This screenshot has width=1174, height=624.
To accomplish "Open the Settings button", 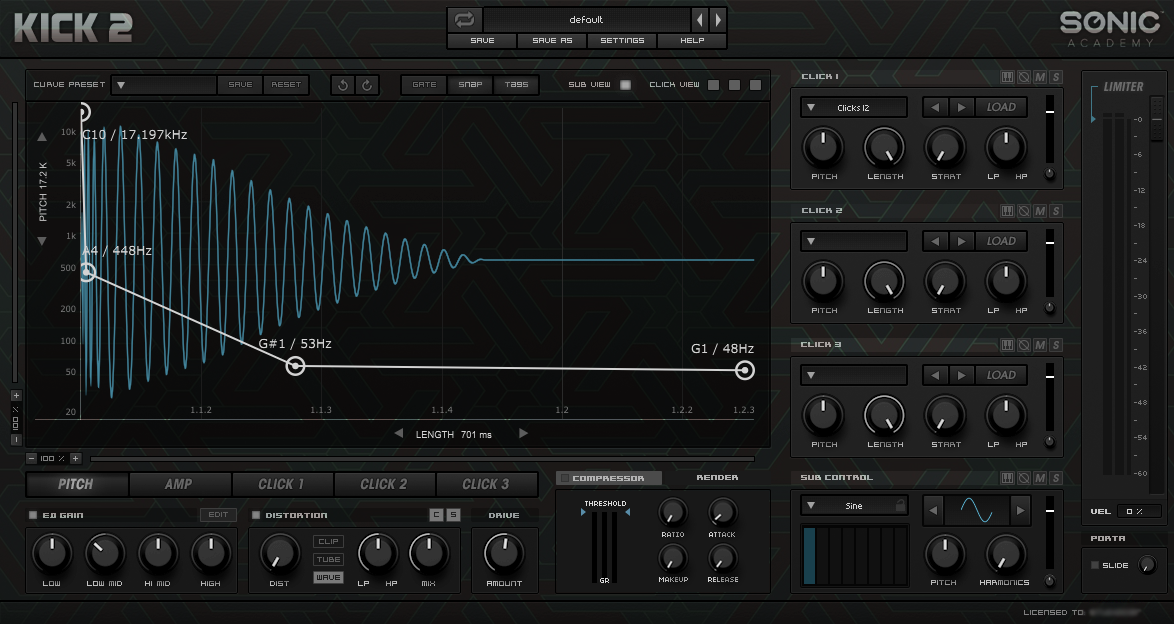I will tap(621, 40).
